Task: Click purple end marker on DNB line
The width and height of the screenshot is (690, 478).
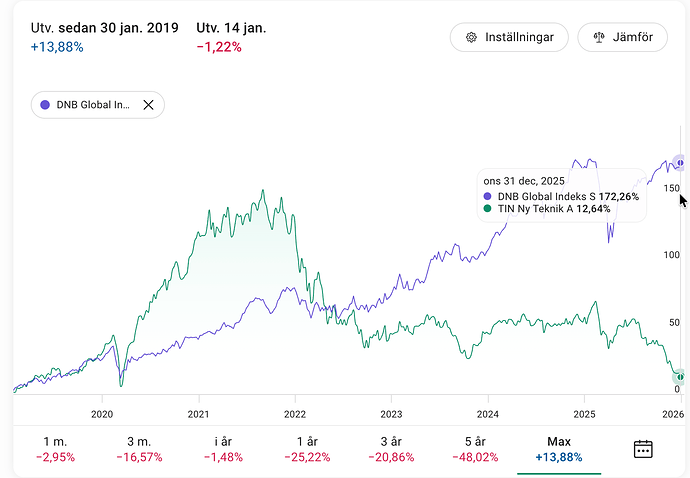Action: point(681,162)
